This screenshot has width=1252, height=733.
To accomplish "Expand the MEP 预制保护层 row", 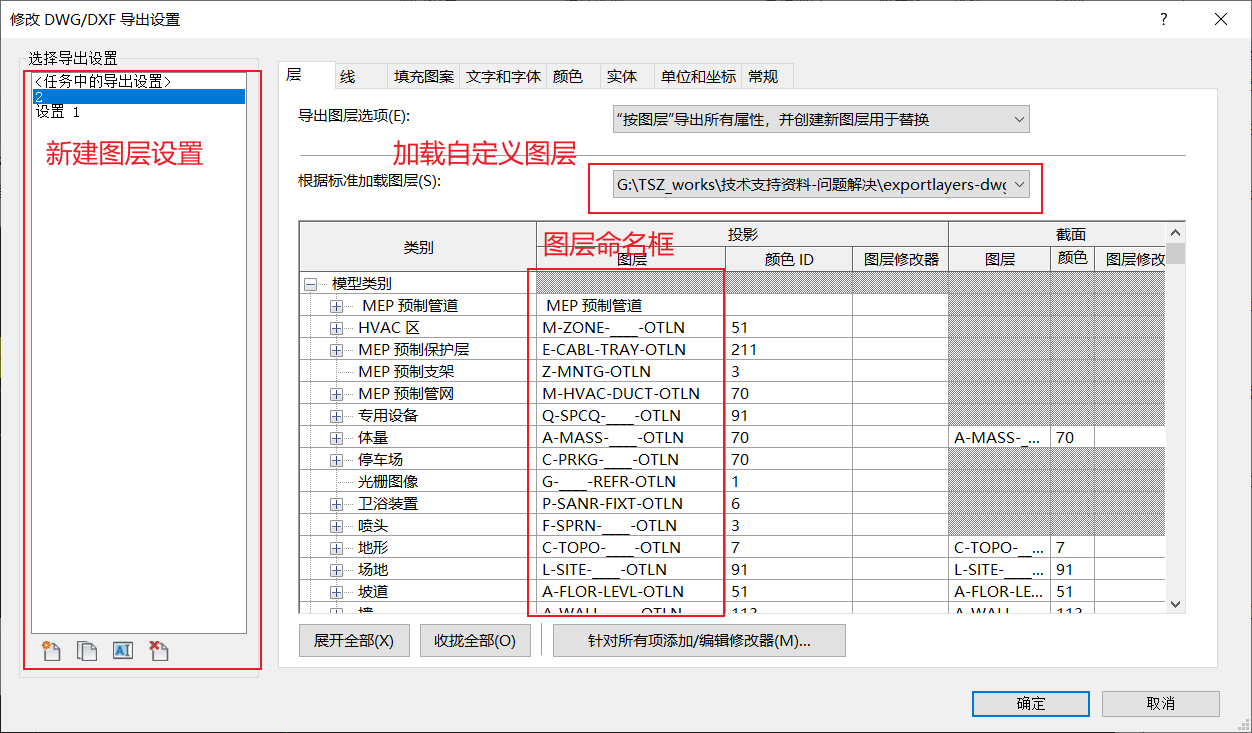I will pyautogui.click(x=336, y=350).
